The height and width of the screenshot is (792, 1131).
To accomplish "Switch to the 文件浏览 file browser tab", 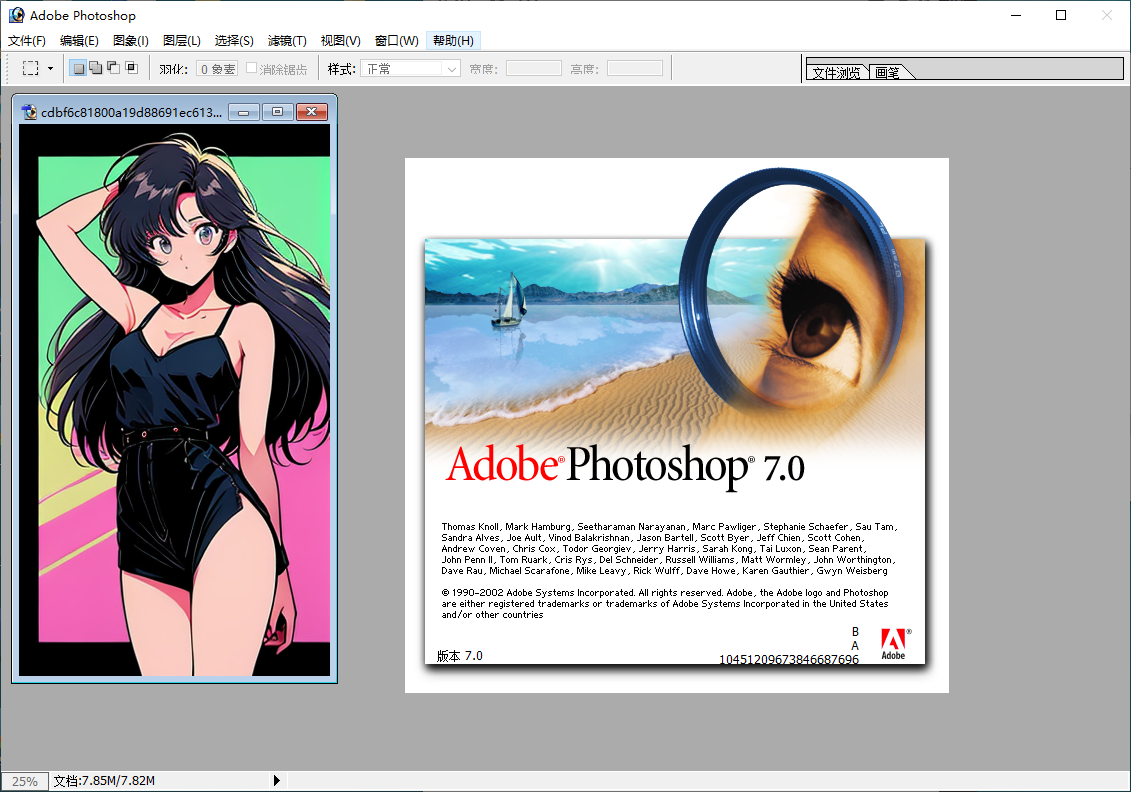I will pos(836,73).
